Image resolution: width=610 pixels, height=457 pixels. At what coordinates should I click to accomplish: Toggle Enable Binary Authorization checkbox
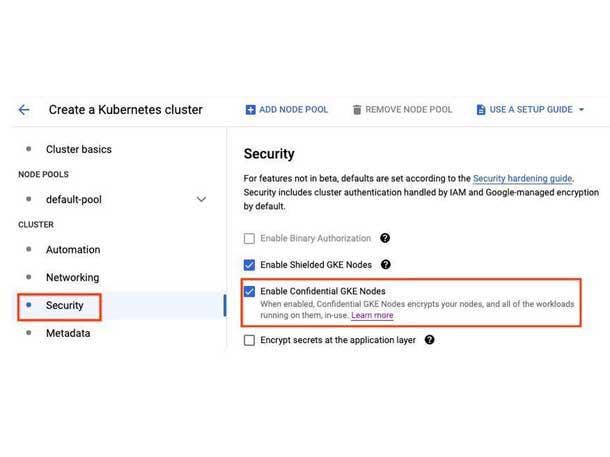(x=250, y=239)
